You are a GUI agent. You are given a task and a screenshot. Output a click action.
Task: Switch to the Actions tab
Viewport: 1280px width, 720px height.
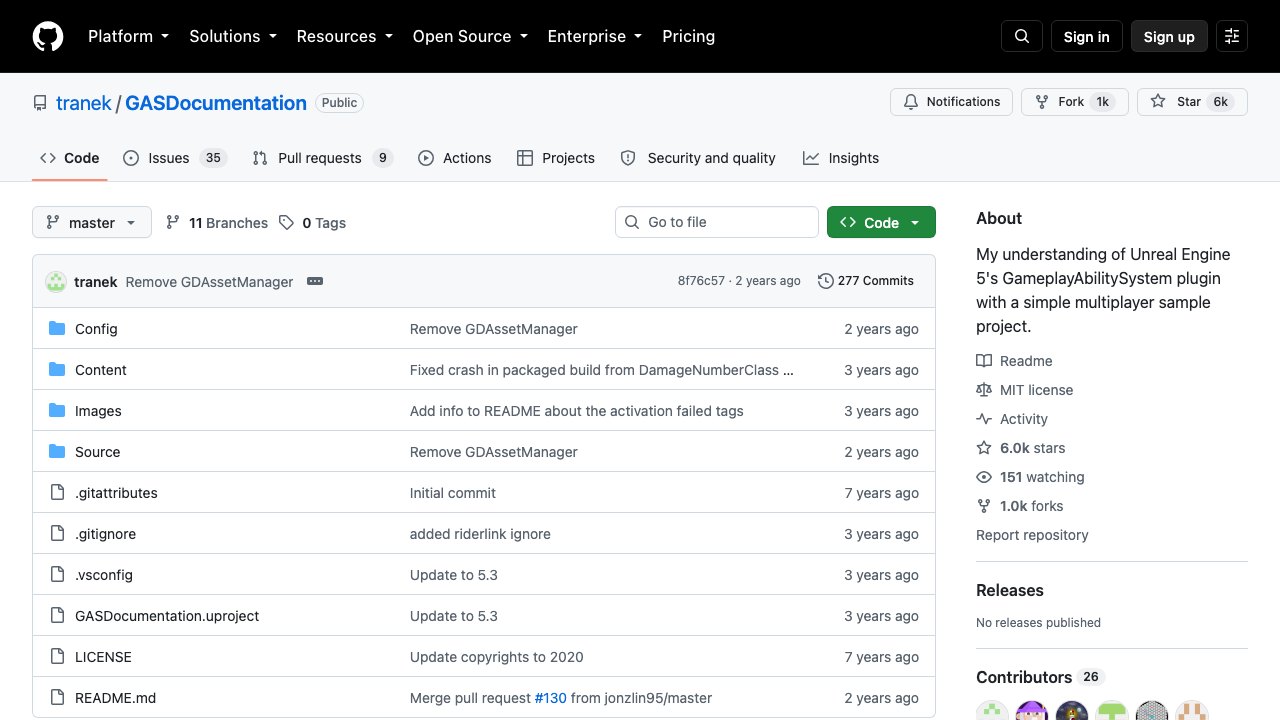[454, 158]
